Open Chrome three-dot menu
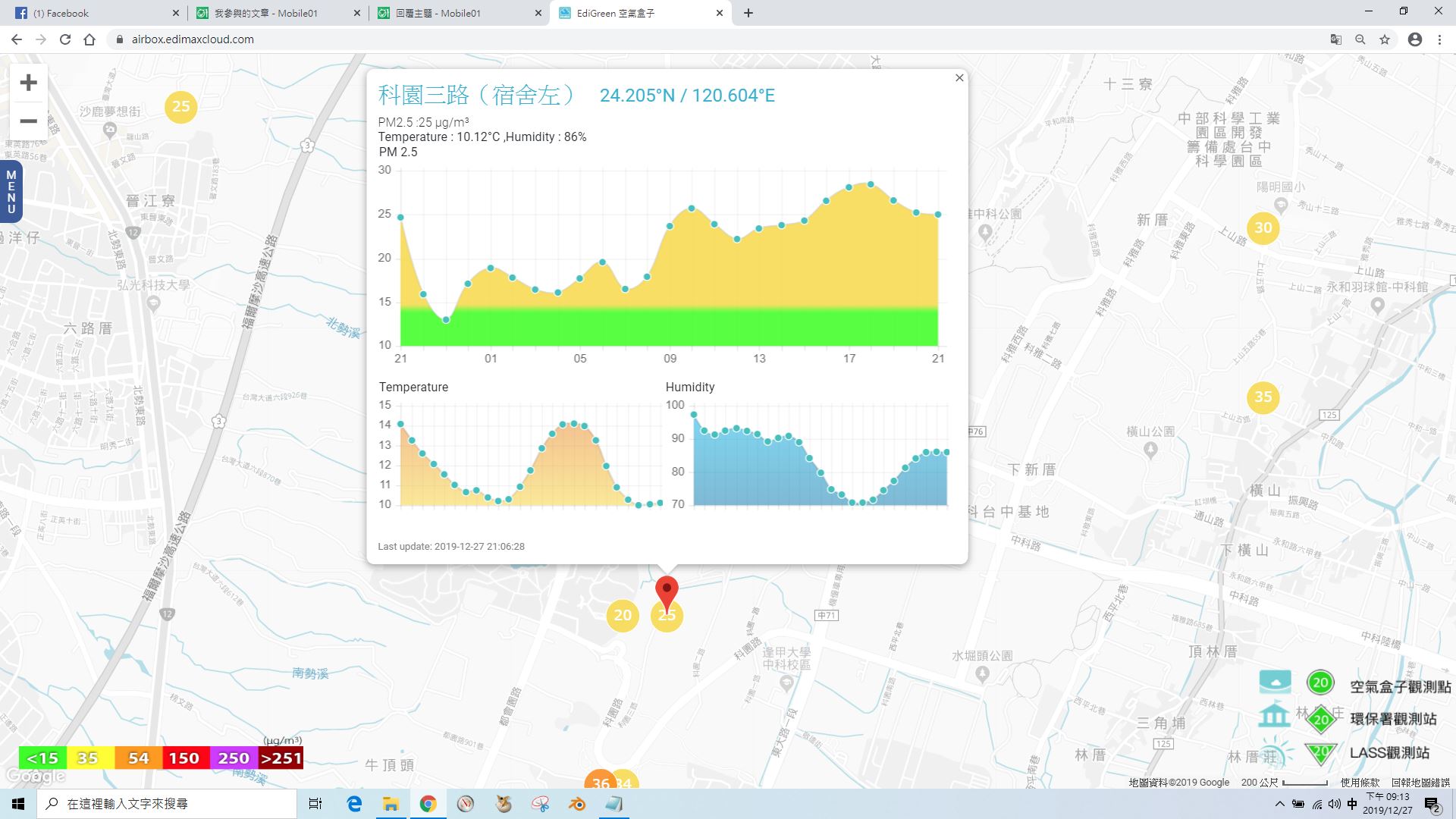The width and height of the screenshot is (1456, 819). [1439, 39]
